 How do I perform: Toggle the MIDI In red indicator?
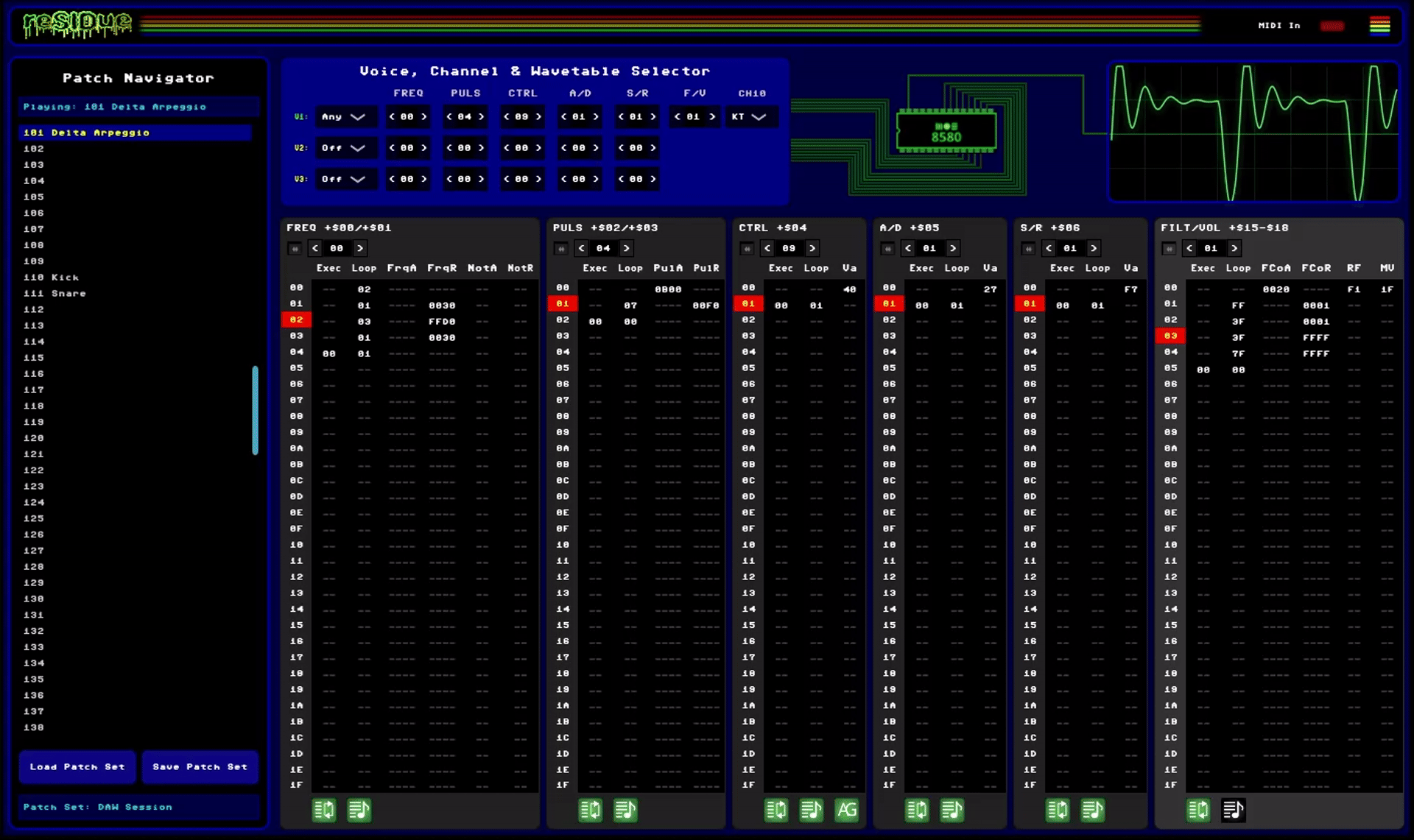[1332, 26]
